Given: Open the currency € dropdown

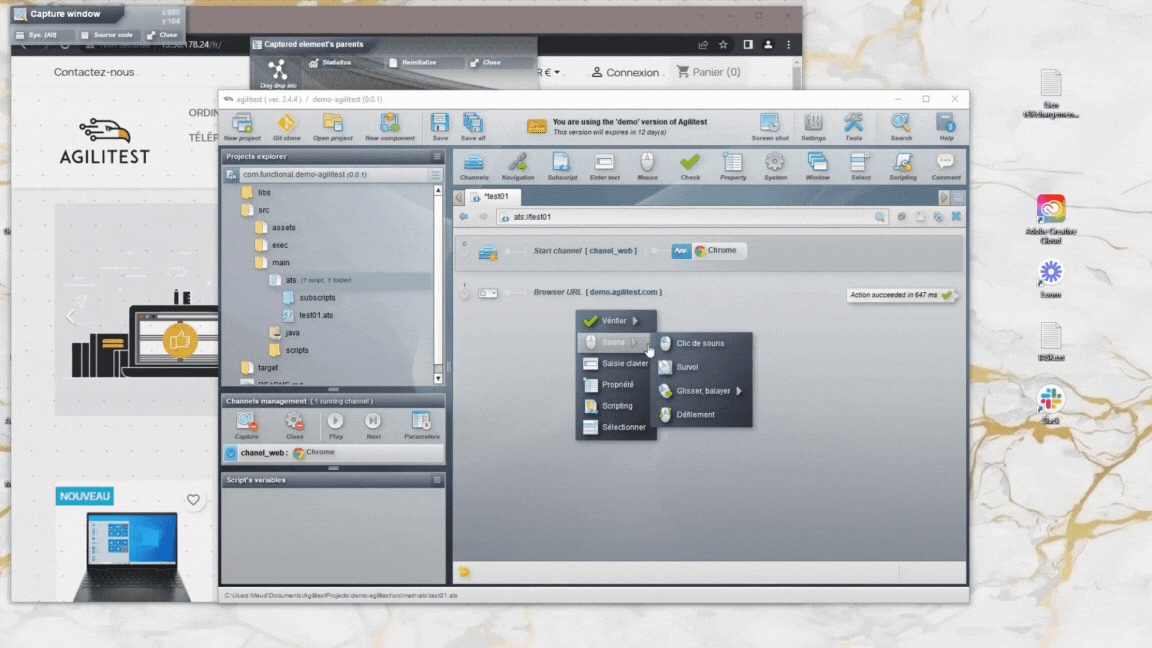Looking at the screenshot, I should click(550, 72).
